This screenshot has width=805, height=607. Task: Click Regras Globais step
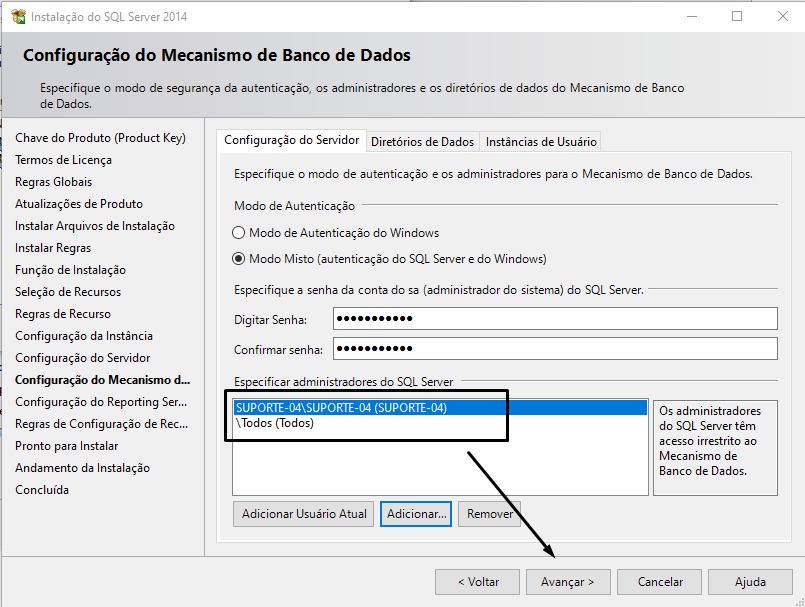53,182
